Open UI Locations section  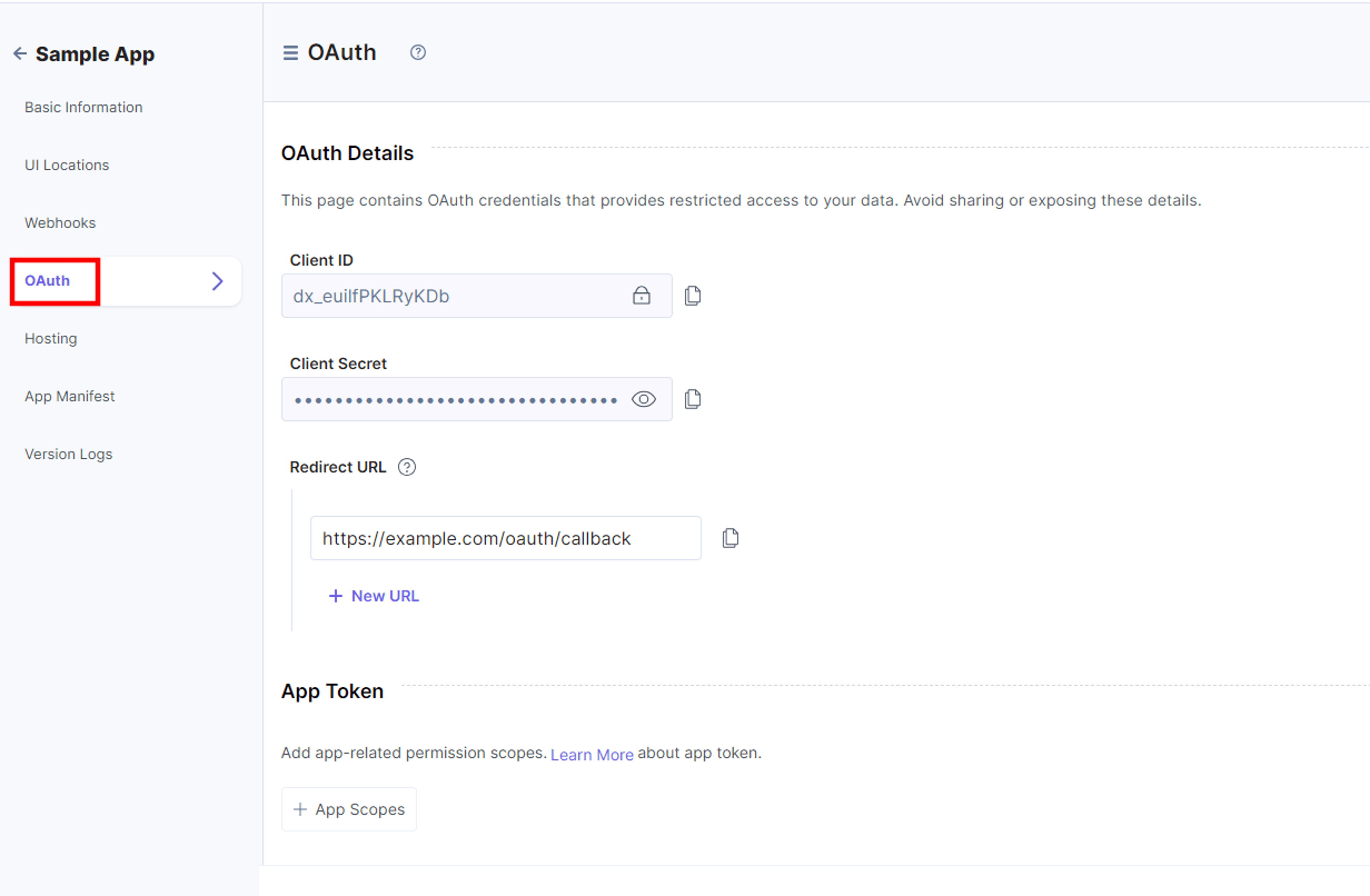pyautogui.click(x=67, y=165)
